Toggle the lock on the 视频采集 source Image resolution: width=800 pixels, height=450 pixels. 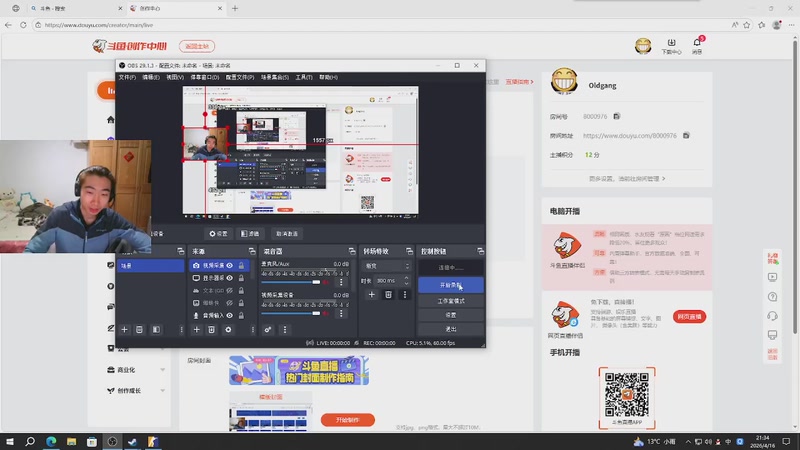point(241,265)
